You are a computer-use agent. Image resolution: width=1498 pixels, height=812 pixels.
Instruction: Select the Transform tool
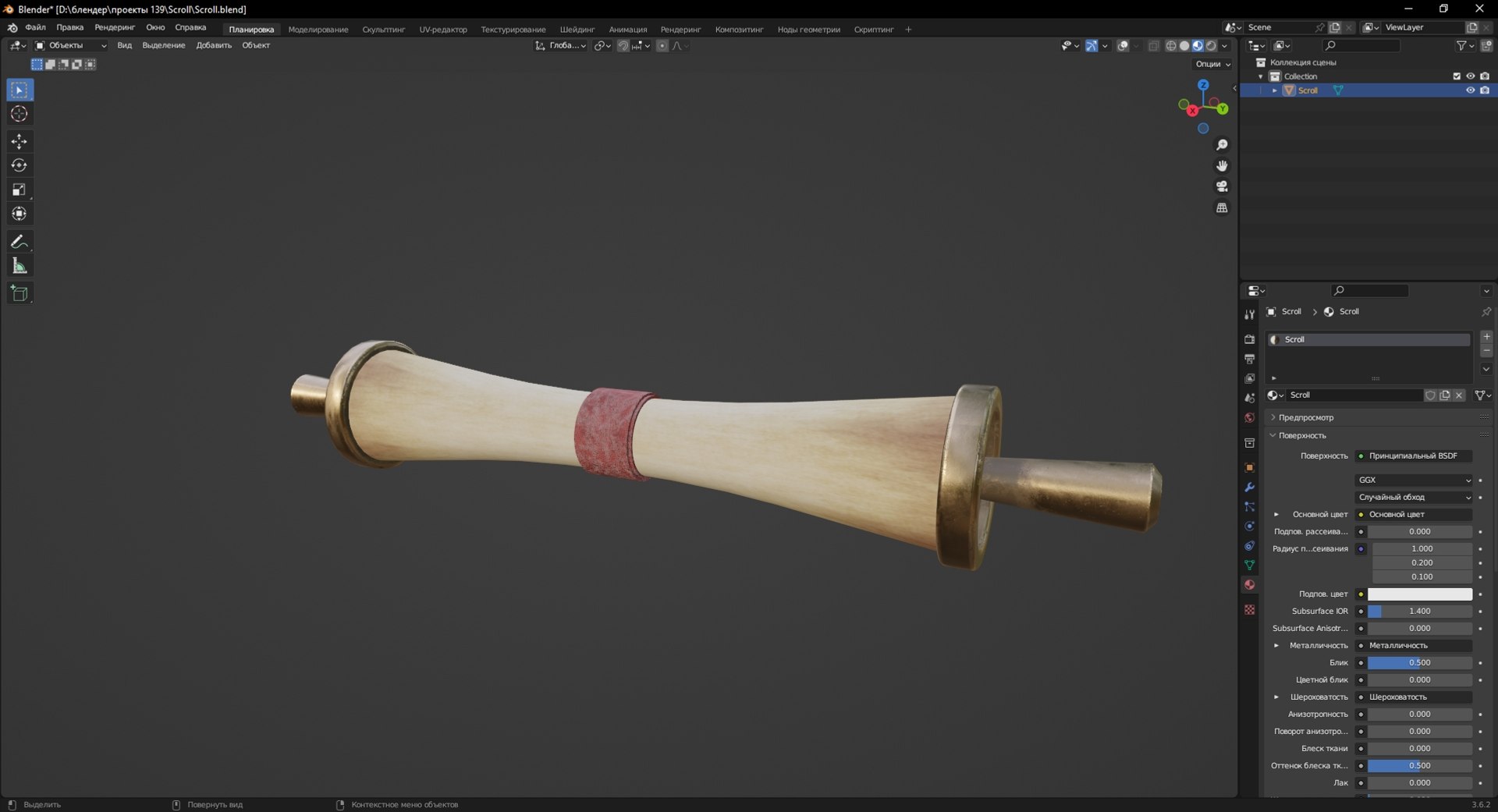pyautogui.click(x=20, y=214)
